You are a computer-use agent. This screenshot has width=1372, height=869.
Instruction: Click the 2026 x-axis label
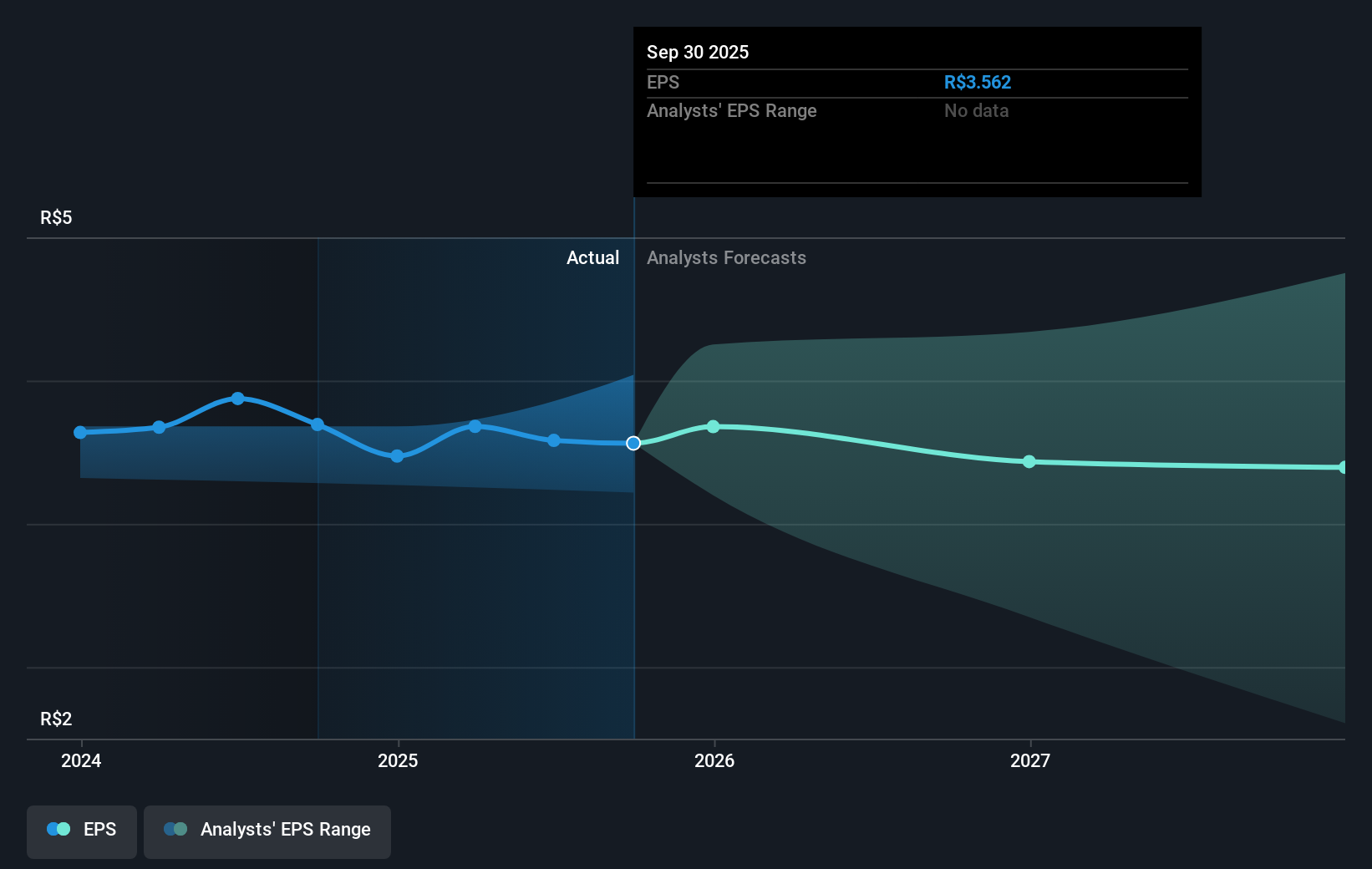point(714,760)
